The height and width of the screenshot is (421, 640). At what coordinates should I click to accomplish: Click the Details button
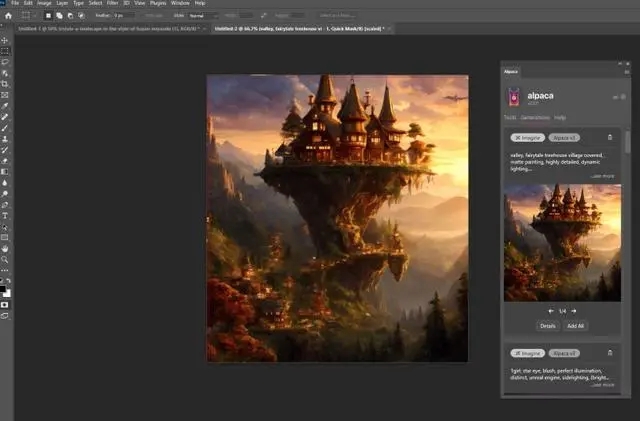[x=548, y=326]
